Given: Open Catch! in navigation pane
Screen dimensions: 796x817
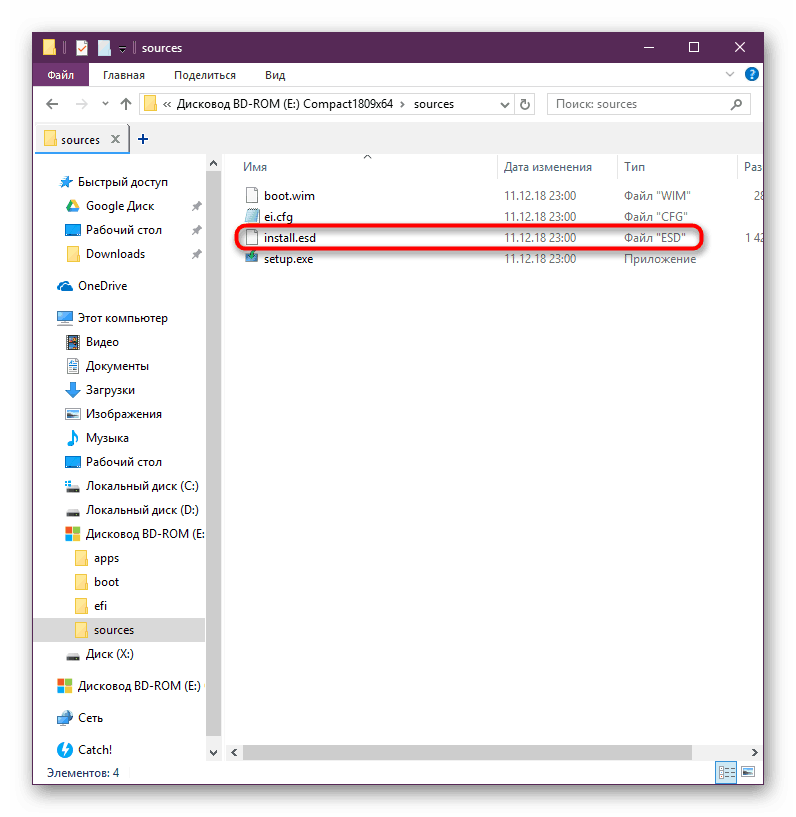Looking at the screenshot, I should [x=95, y=749].
